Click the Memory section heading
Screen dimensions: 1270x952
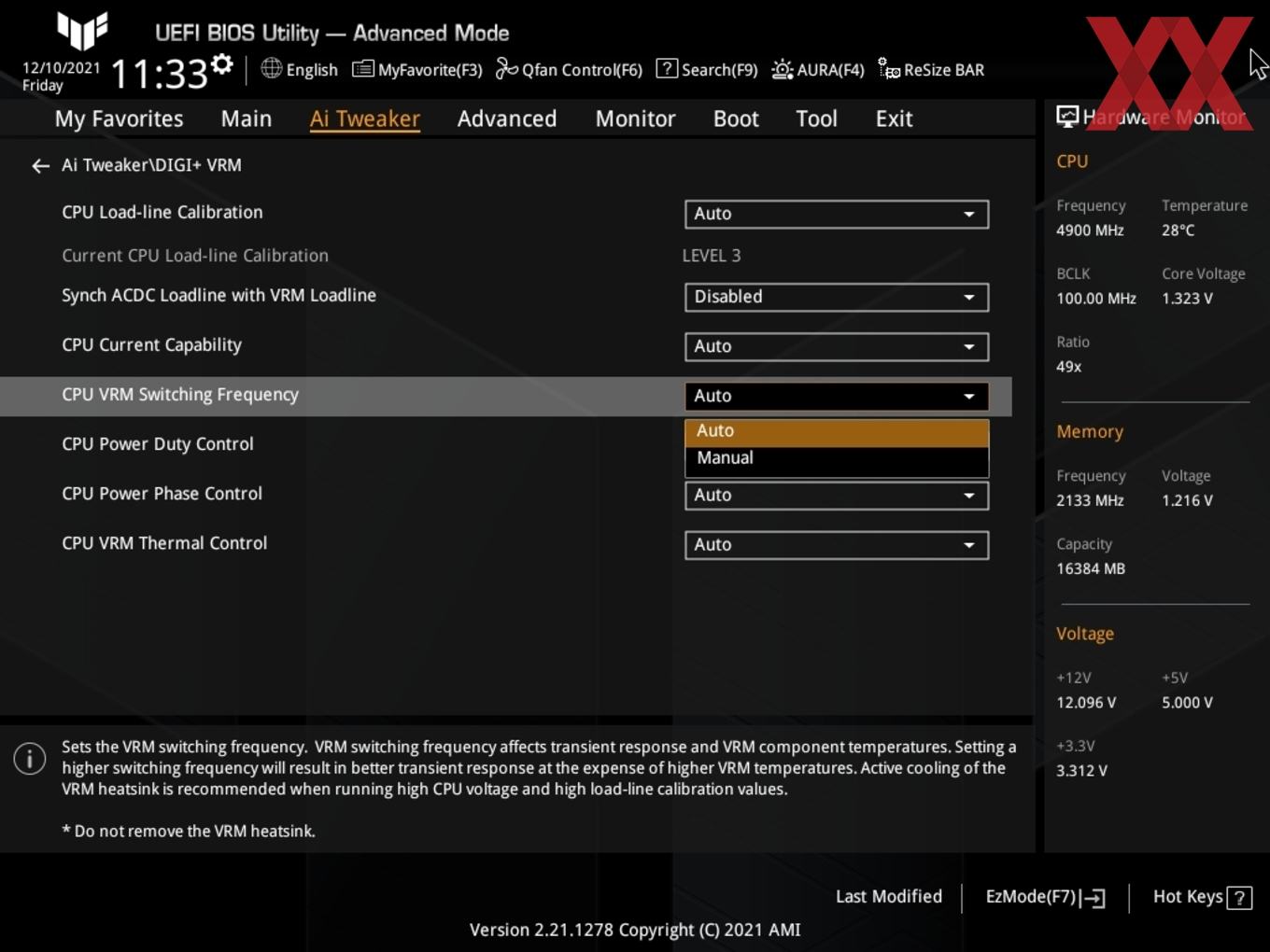(1090, 432)
